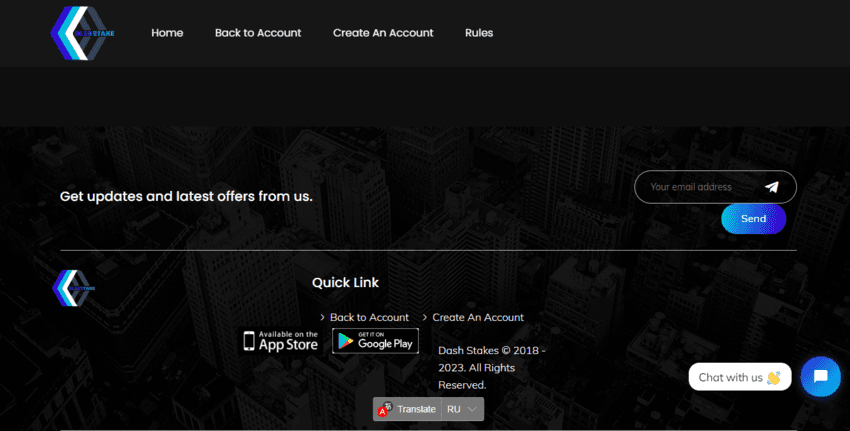The height and width of the screenshot is (431, 850).
Task: Click the Dash Stake logo in the header
Action: (x=82, y=33)
